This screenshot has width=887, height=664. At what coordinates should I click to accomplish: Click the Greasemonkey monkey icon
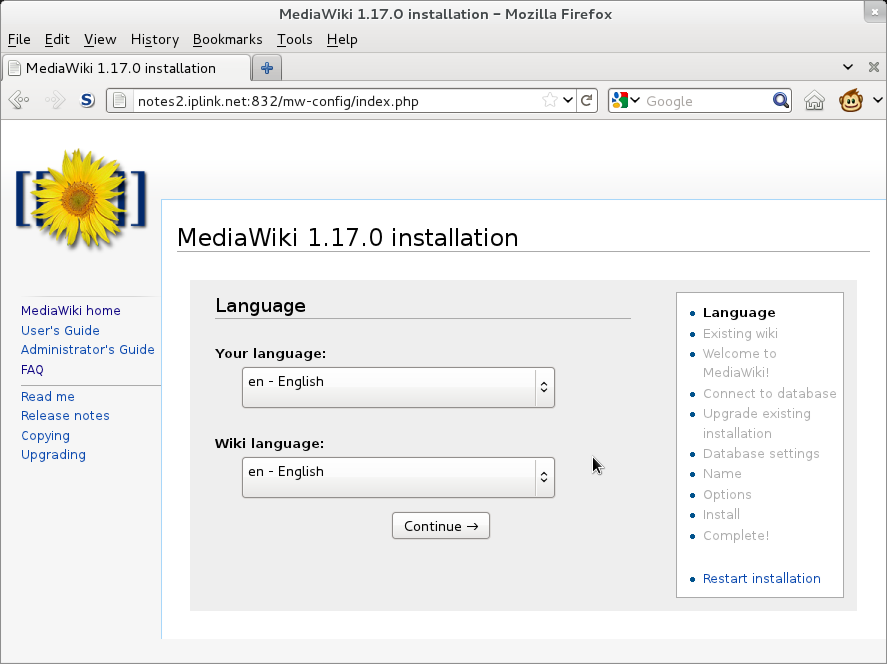tap(850, 100)
